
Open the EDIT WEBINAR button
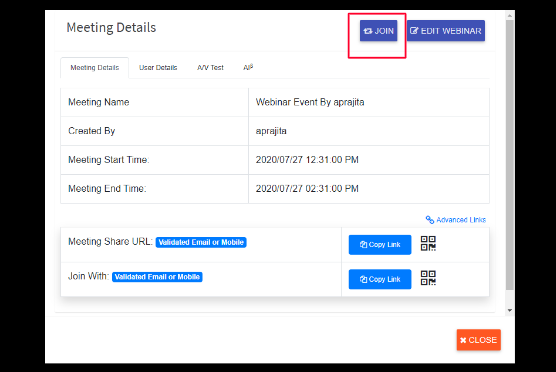point(446,31)
